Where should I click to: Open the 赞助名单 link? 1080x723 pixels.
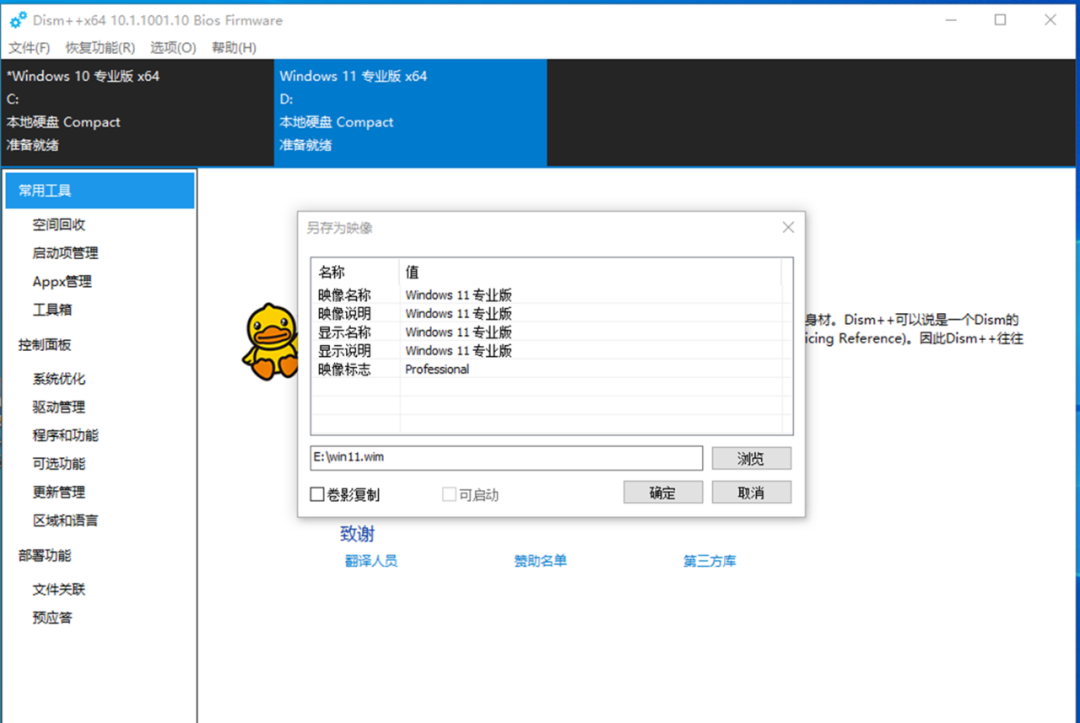pyautogui.click(x=541, y=561)
